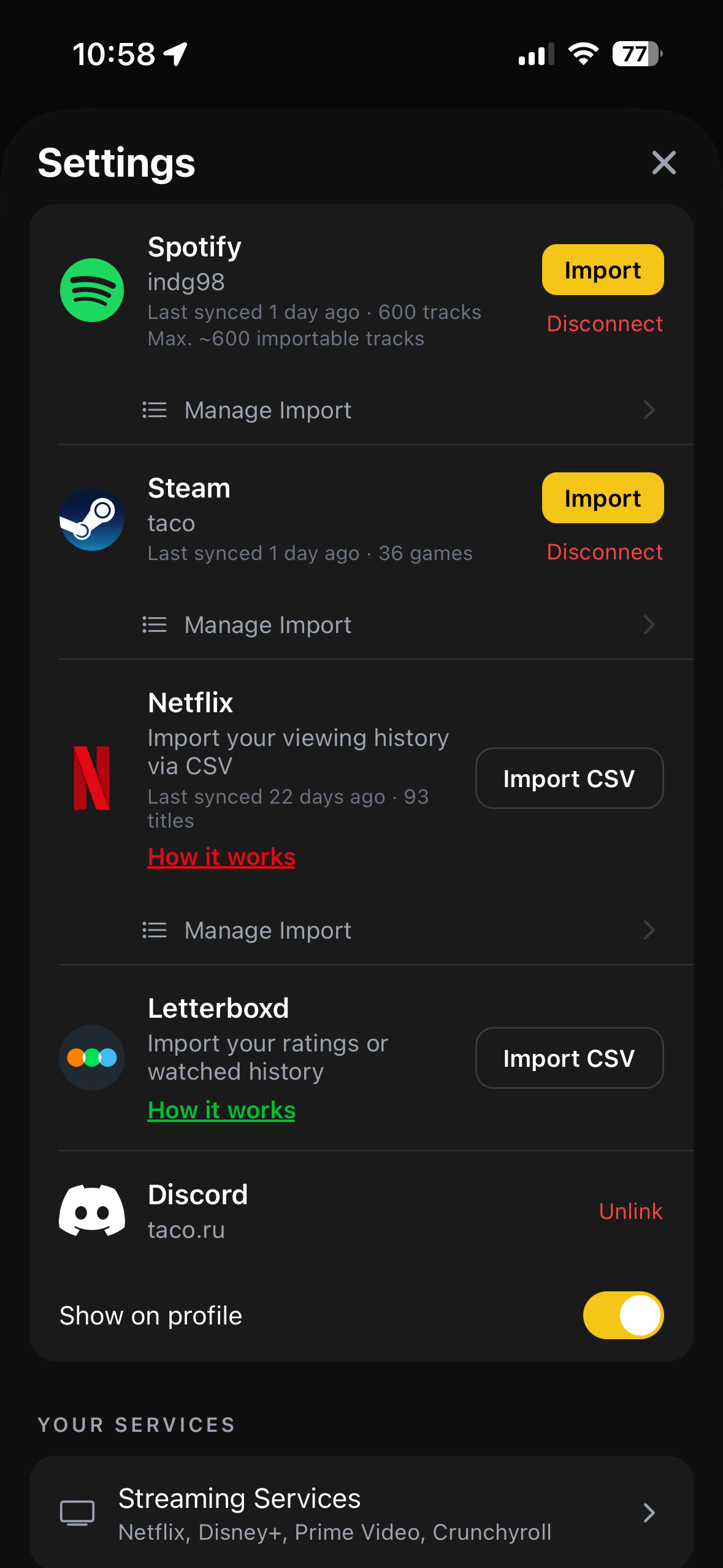Viewport: 723px width, 1568px height.
Task: Tap Netflix Import CSV button
Action: point(569,778)
